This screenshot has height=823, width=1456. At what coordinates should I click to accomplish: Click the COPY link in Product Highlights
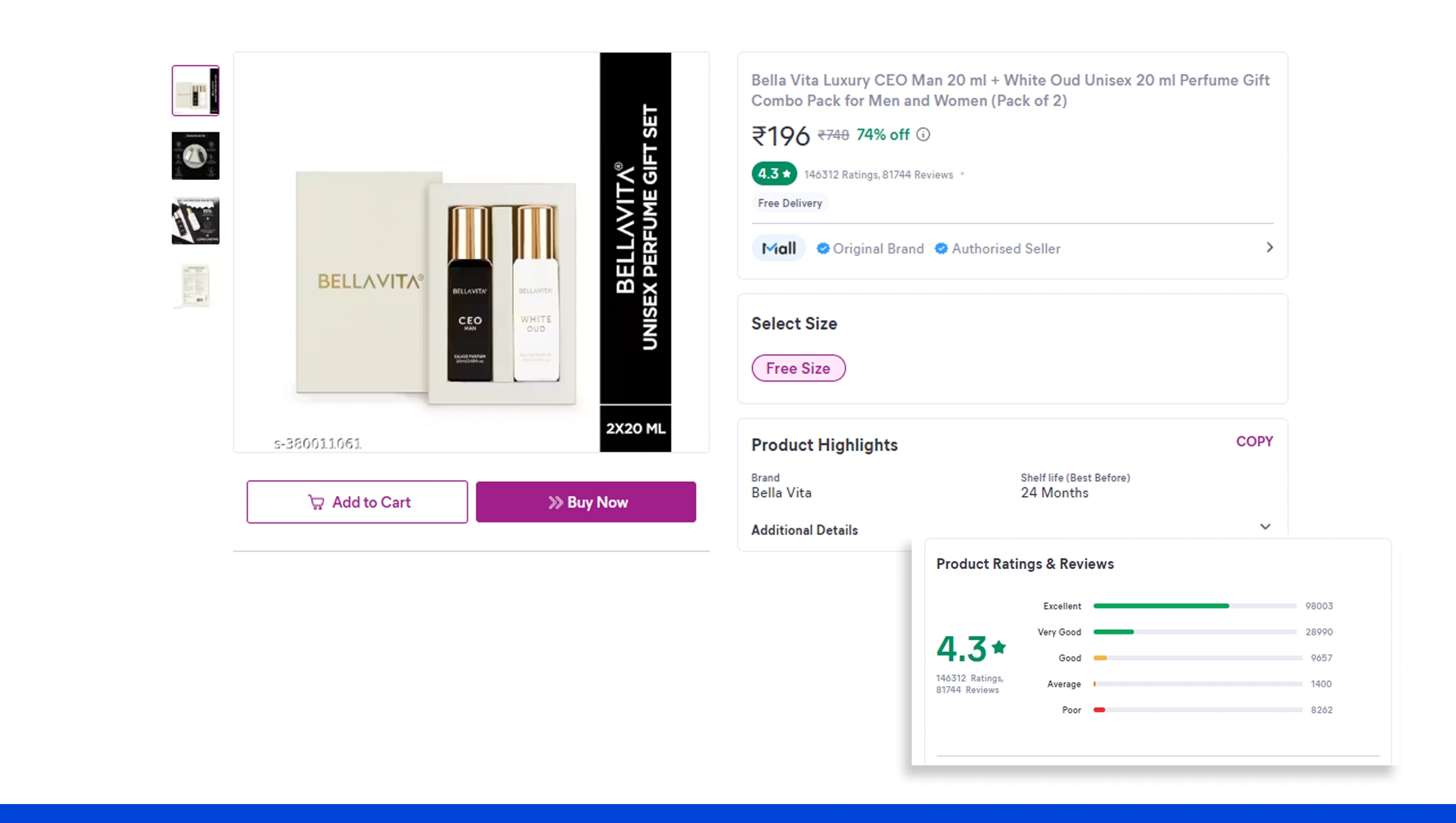pos(1254,441)
